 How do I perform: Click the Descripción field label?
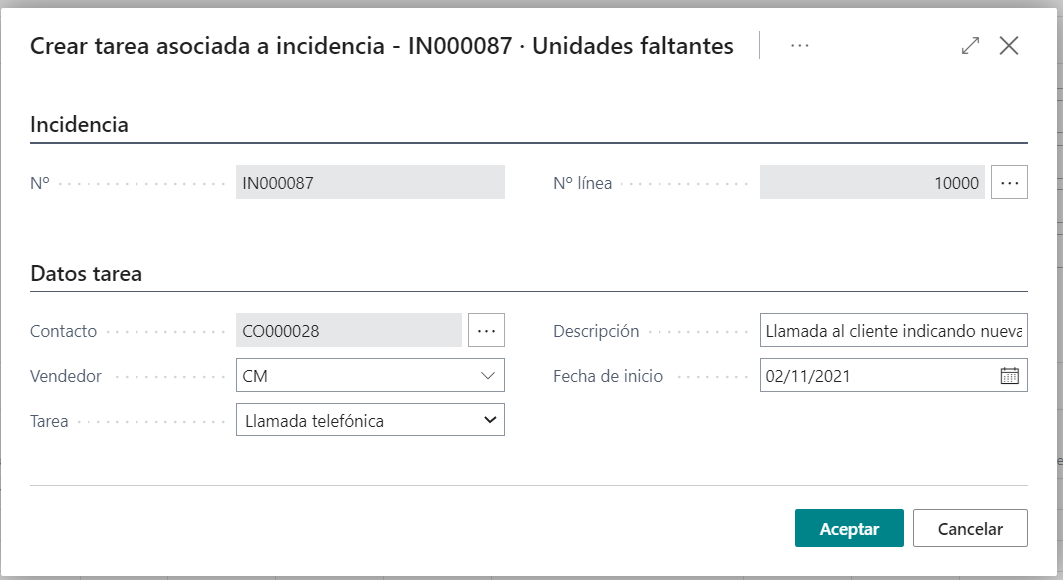coord(596,331)
